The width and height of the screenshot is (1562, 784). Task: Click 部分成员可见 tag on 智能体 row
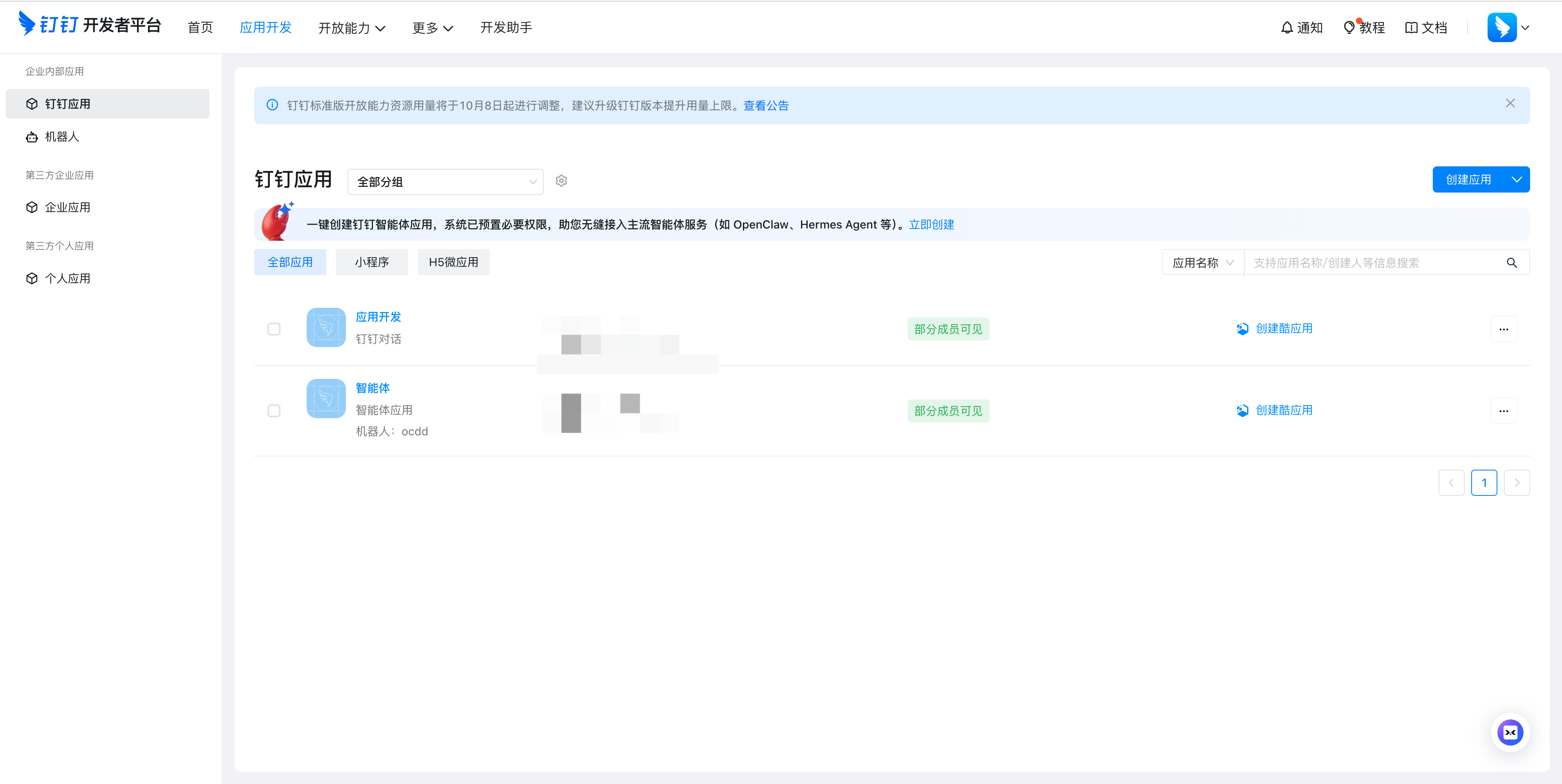tap(948, 411)
